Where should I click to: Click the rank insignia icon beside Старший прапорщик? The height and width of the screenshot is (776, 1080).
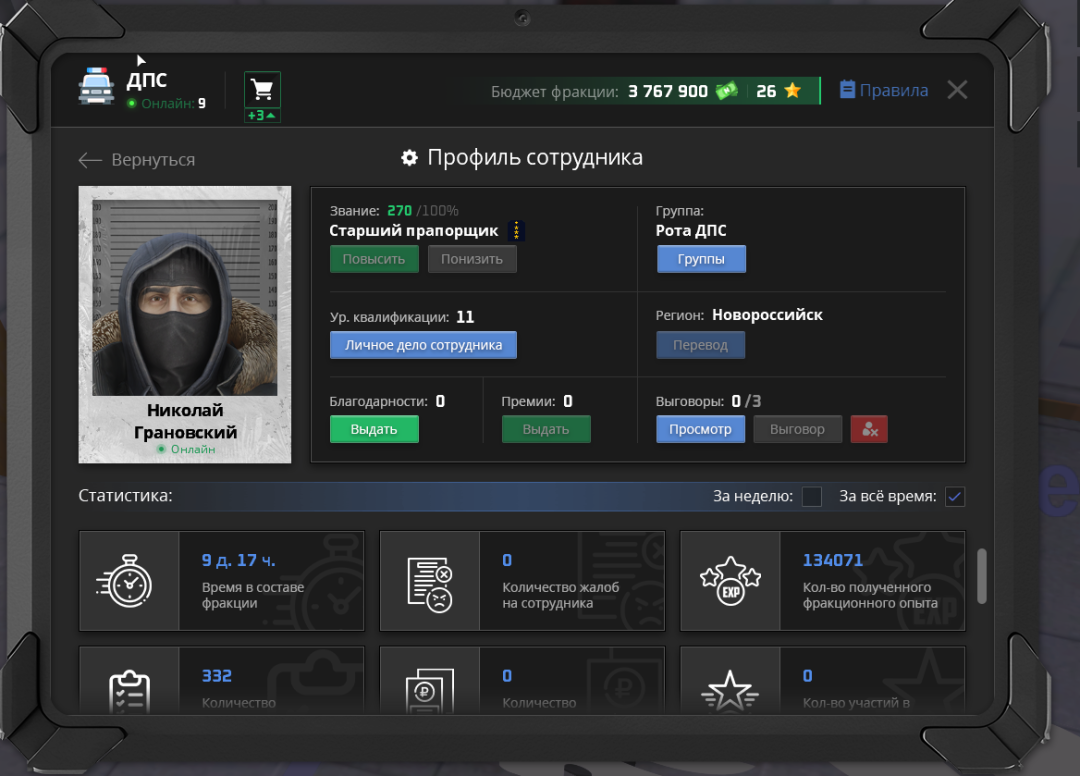click(x=516, y=231)
